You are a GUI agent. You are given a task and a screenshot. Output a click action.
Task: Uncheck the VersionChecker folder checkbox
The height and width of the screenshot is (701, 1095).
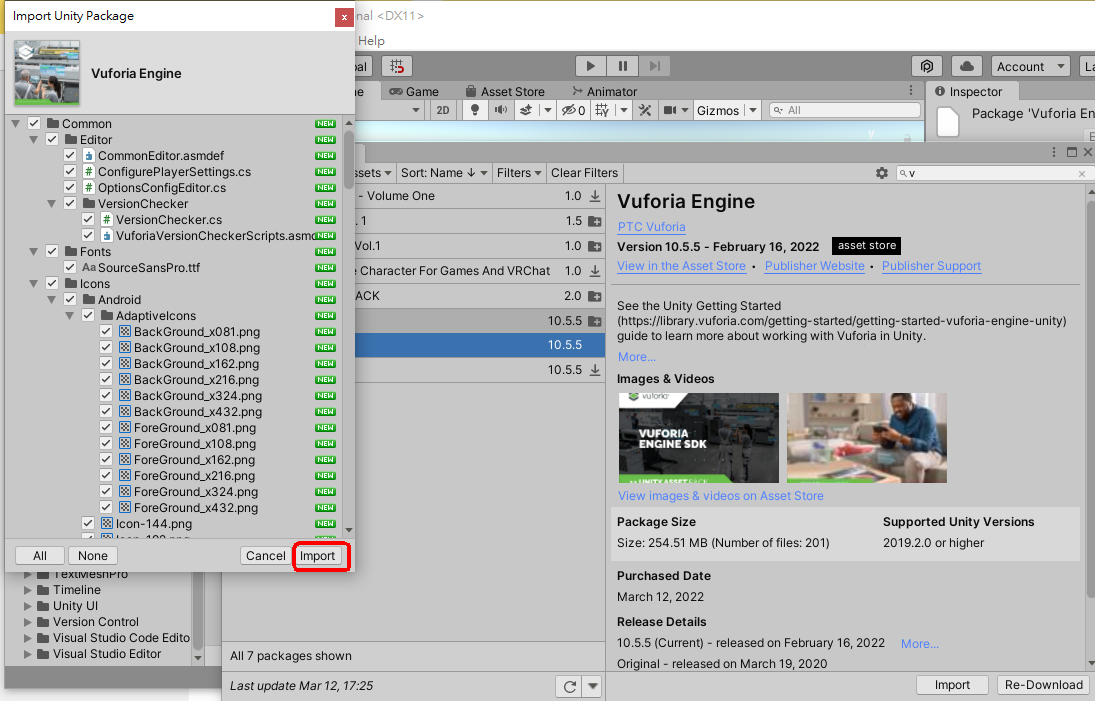click(x=70, y=204)
